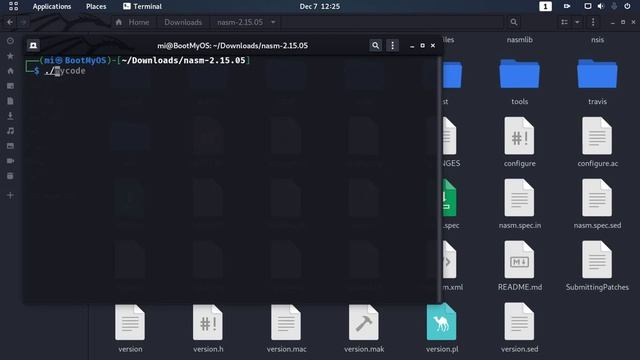Expand the view options dropdown arrow
The image size is (640, 360).
click(577, 22)
